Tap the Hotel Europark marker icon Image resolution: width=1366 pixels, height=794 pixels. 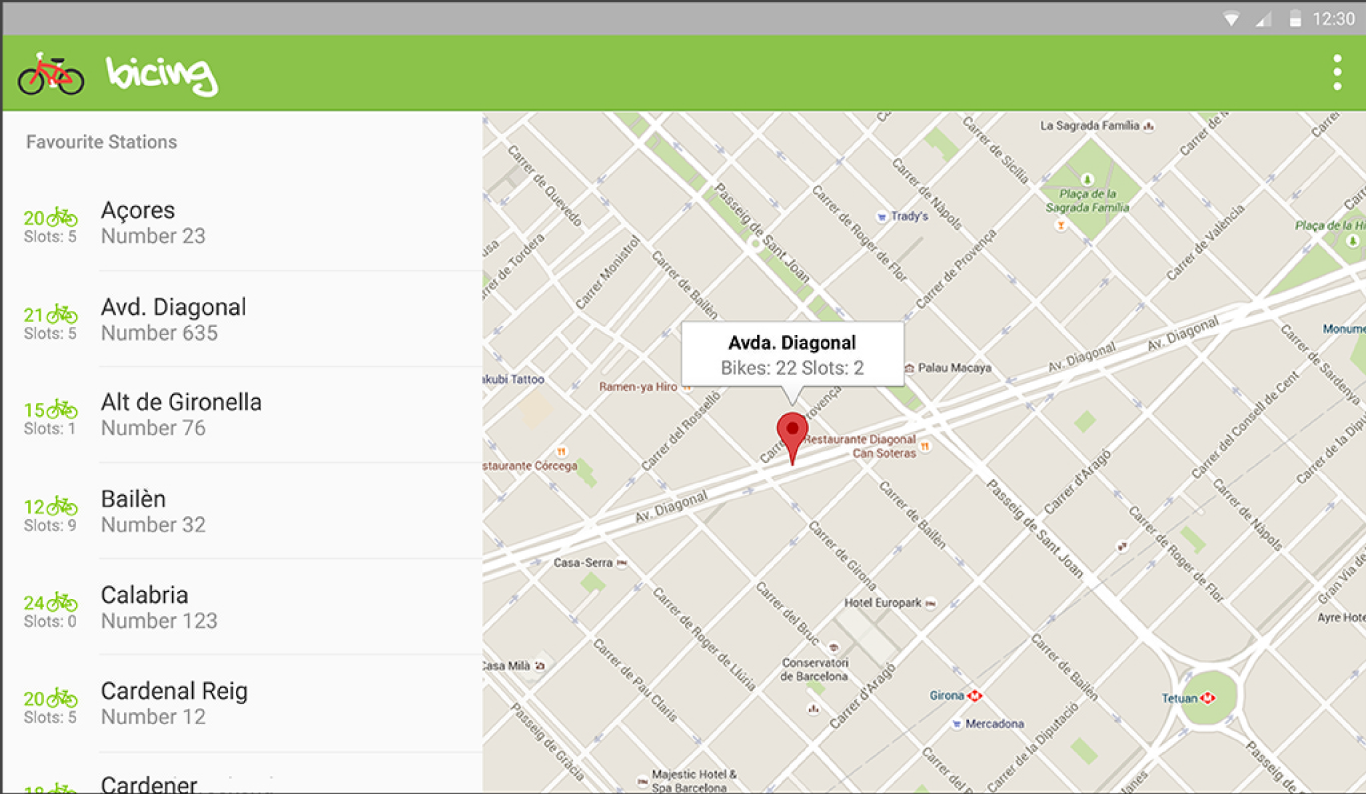tap(931, 603)
